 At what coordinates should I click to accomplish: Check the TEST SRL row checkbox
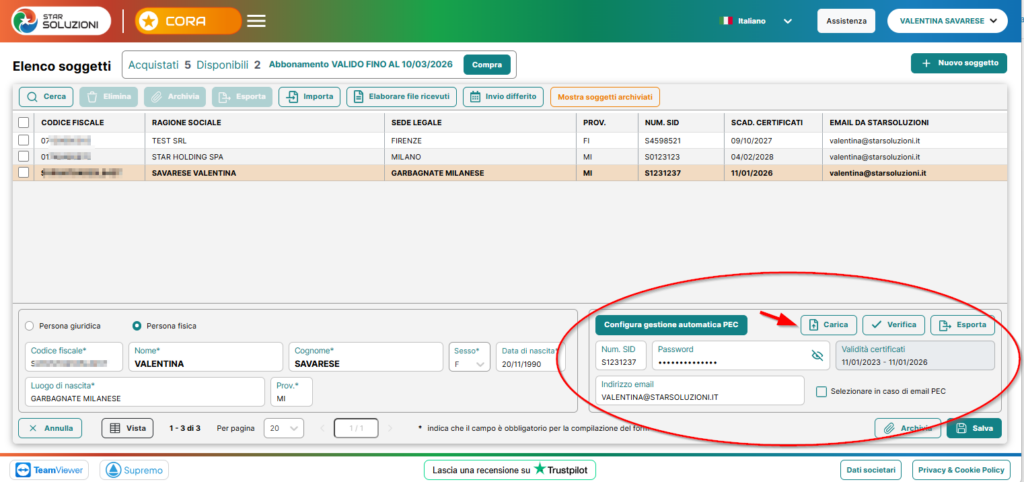click(24, 140)
